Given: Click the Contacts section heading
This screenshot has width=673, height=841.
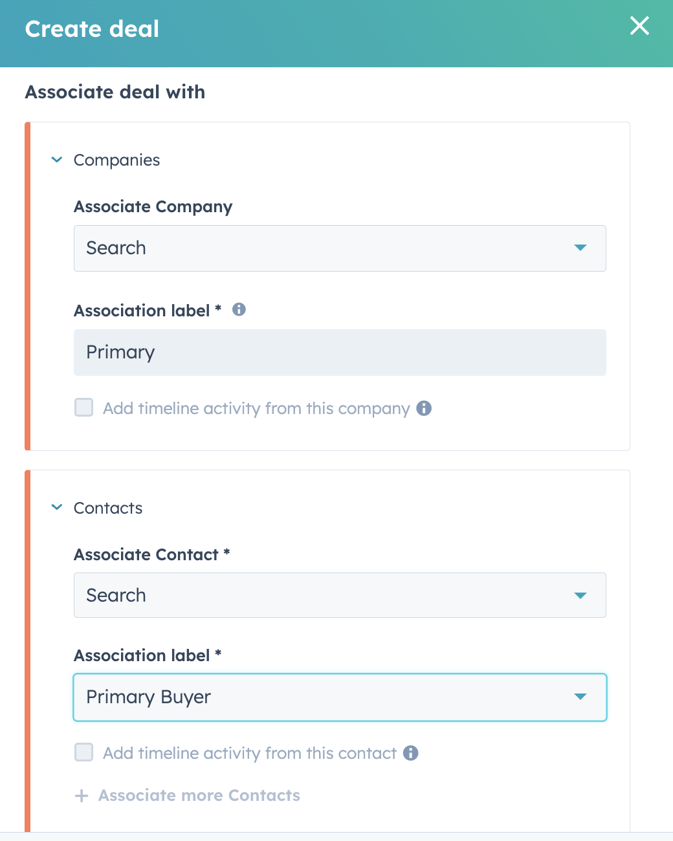Looking at the screenshot, I should pos(108,508).
